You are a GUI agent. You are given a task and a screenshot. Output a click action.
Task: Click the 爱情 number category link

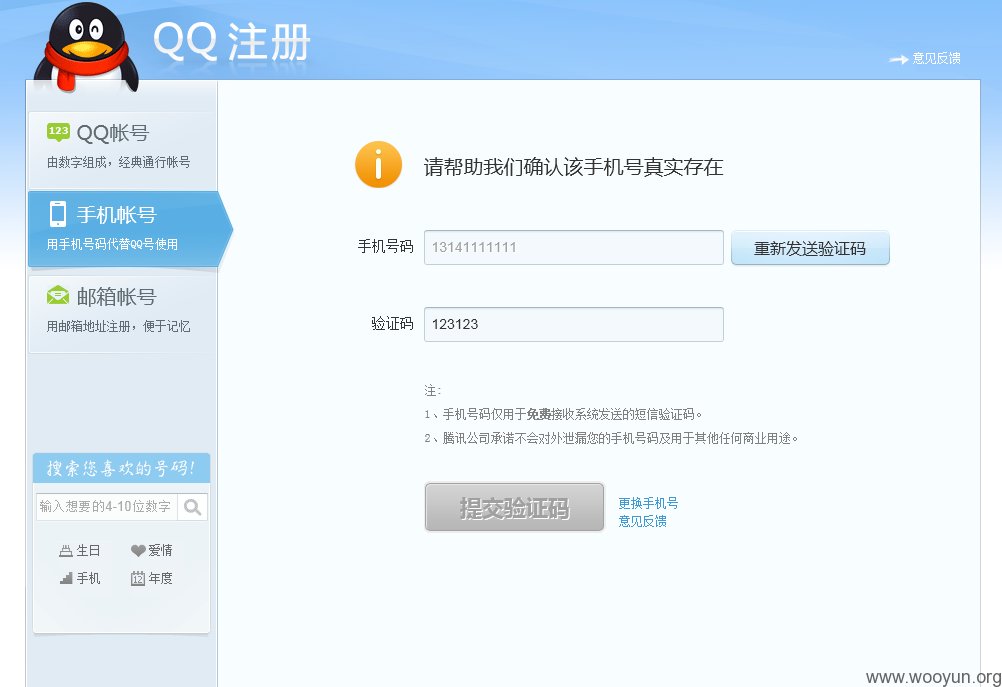point(160,550)
